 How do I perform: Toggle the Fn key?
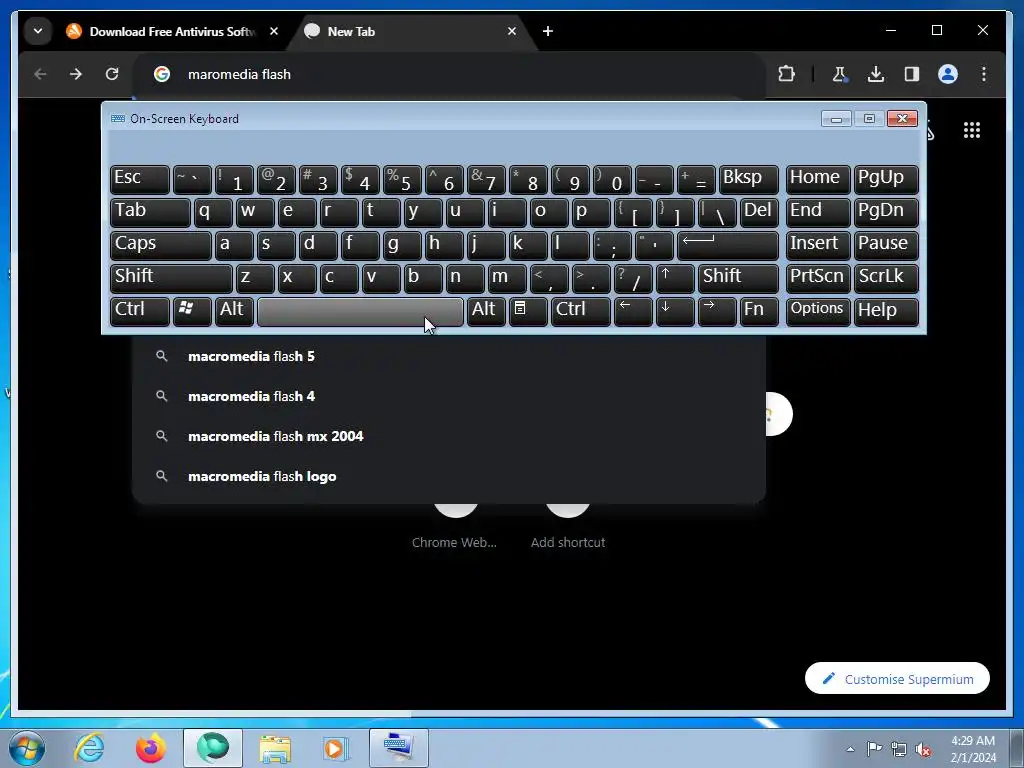point(759,312)
